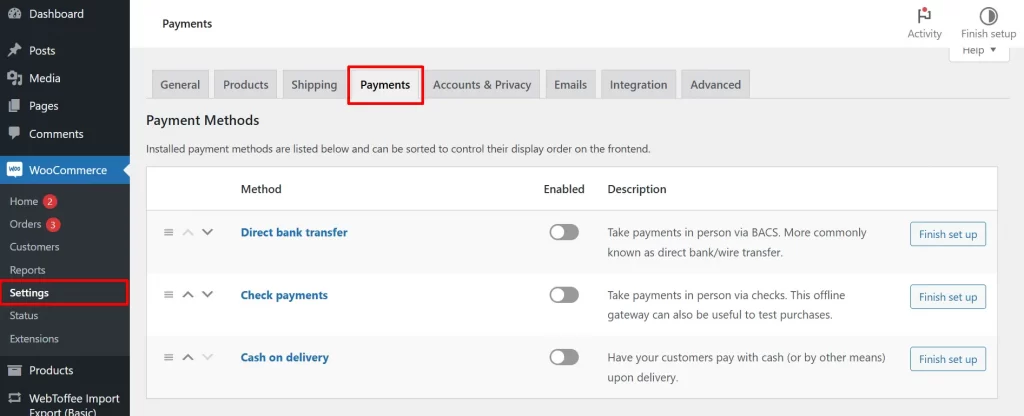This screenshot has width=1024, height=416.
Task: Move Direct bank transfer down with arrow
Action: pos(207,232)
